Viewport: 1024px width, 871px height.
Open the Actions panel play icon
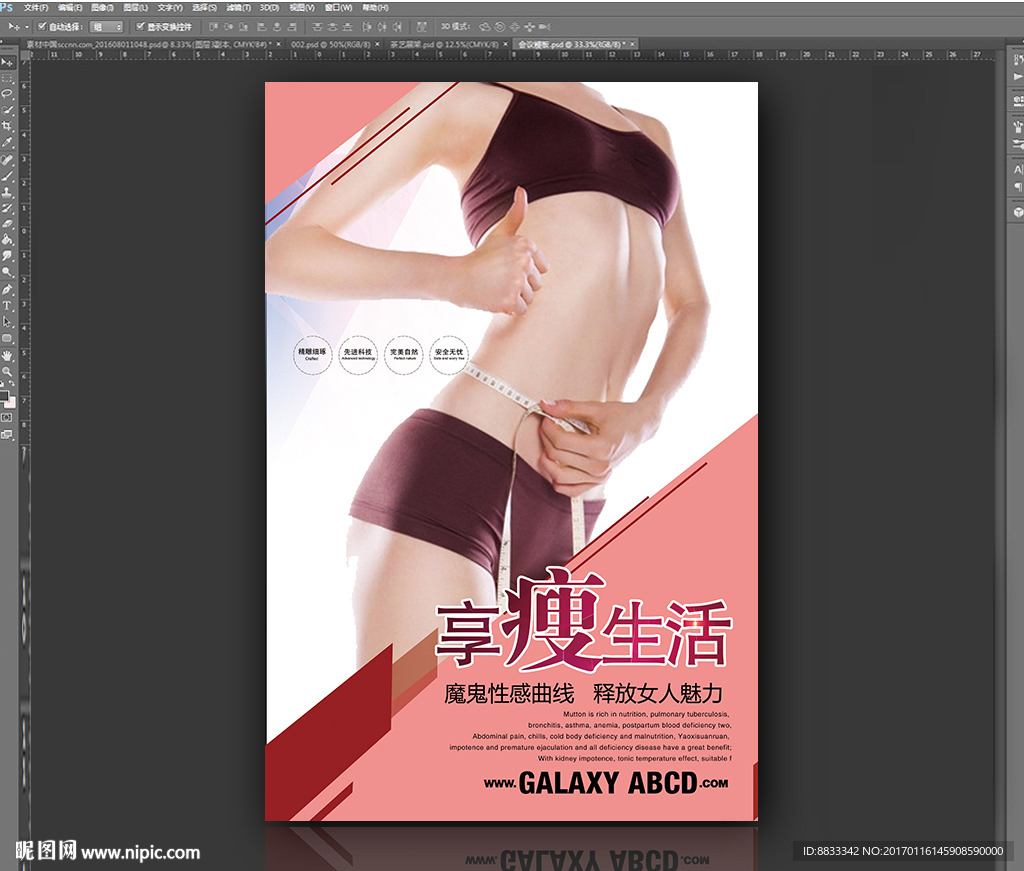[1017, 76]
